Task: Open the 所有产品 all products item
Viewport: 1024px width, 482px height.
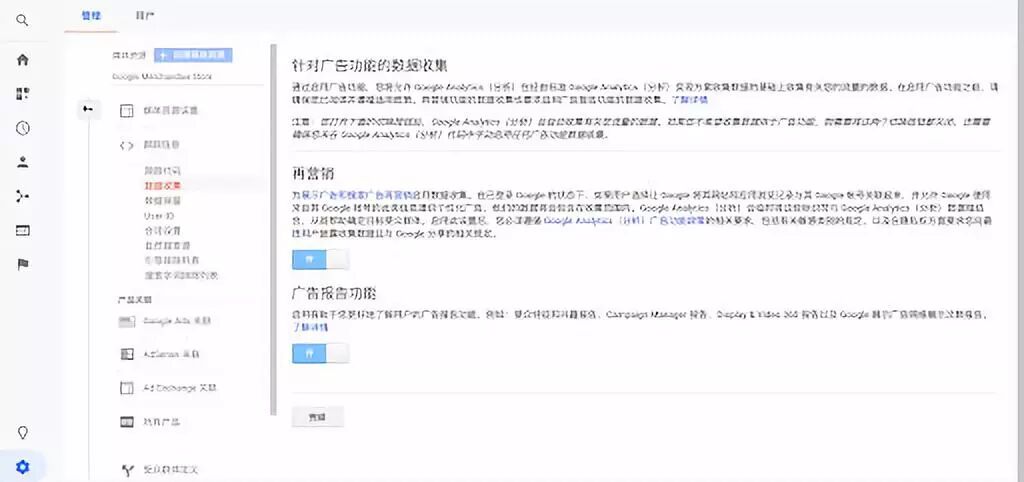Action: point(161,422)
